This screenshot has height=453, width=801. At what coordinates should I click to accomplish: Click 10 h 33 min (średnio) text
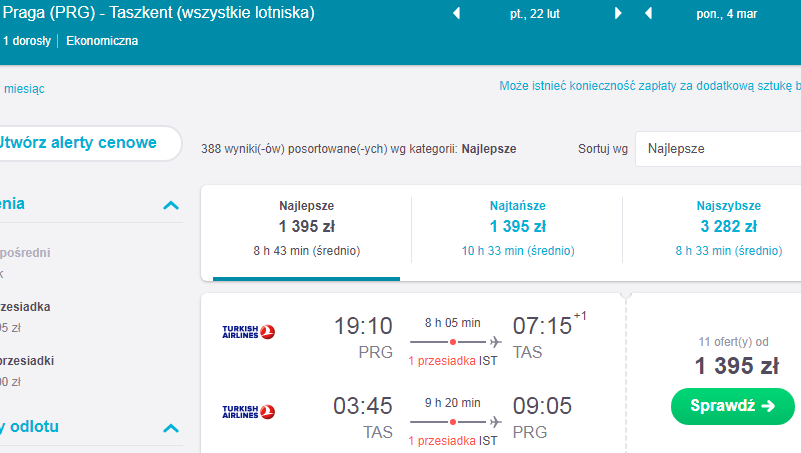518,251
